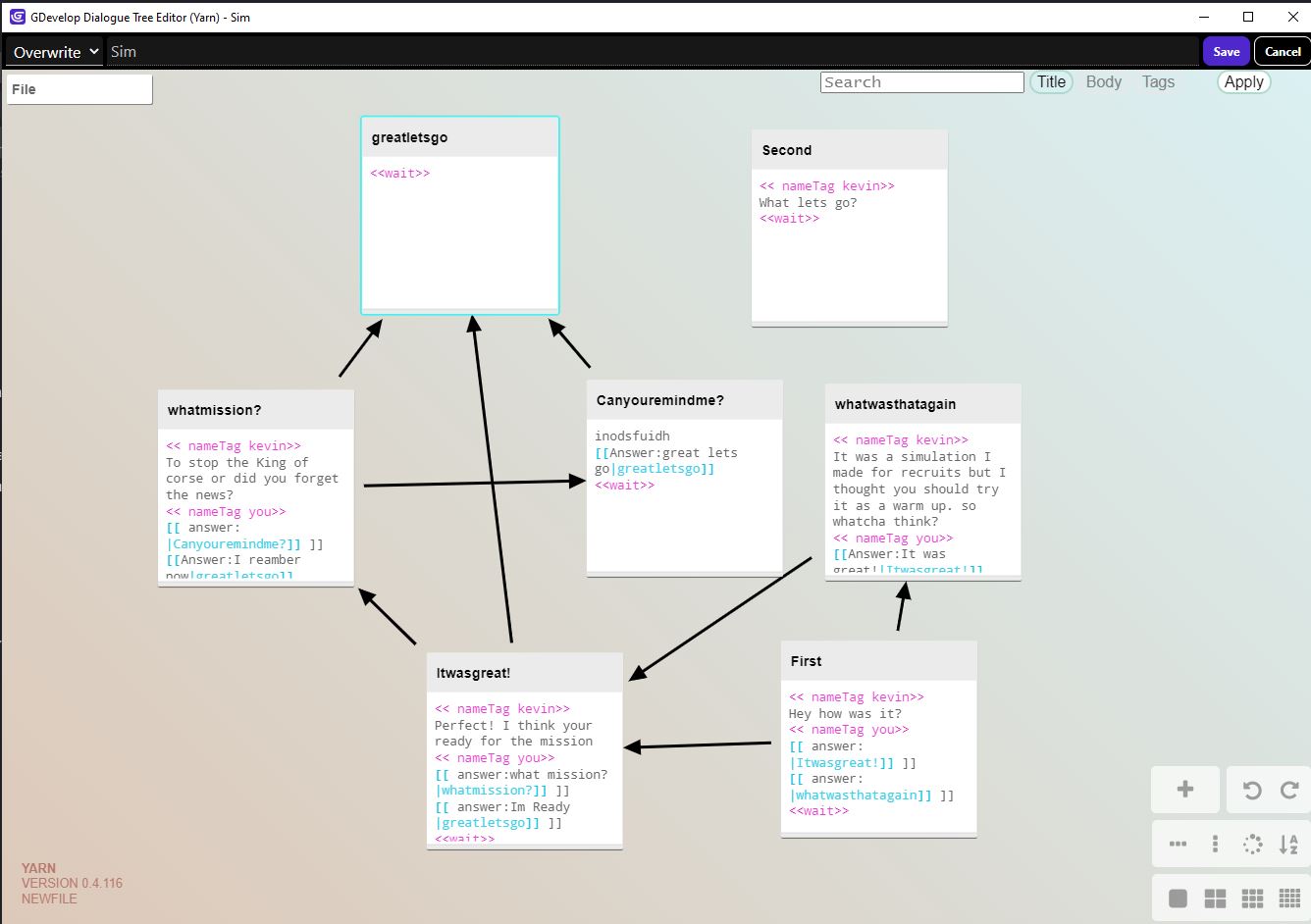Viewport: 1311px width, 924px height.
Task: Open the Overwrite mode dropdown
Action: [55, 52]
